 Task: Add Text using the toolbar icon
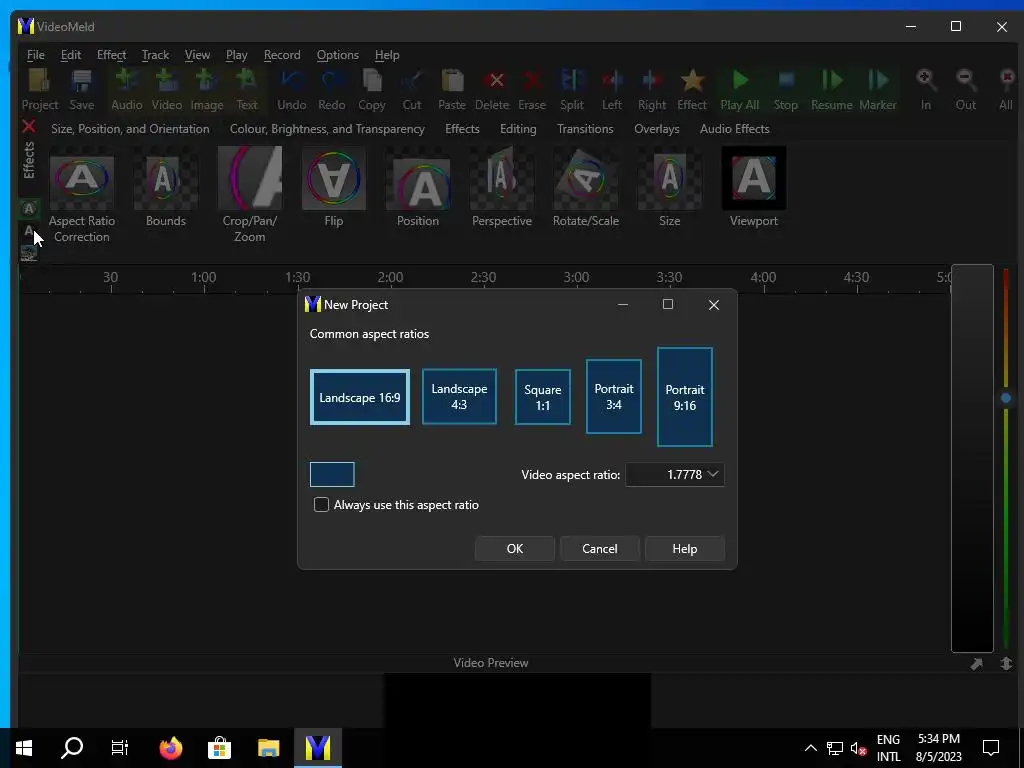tap(247, 89)
